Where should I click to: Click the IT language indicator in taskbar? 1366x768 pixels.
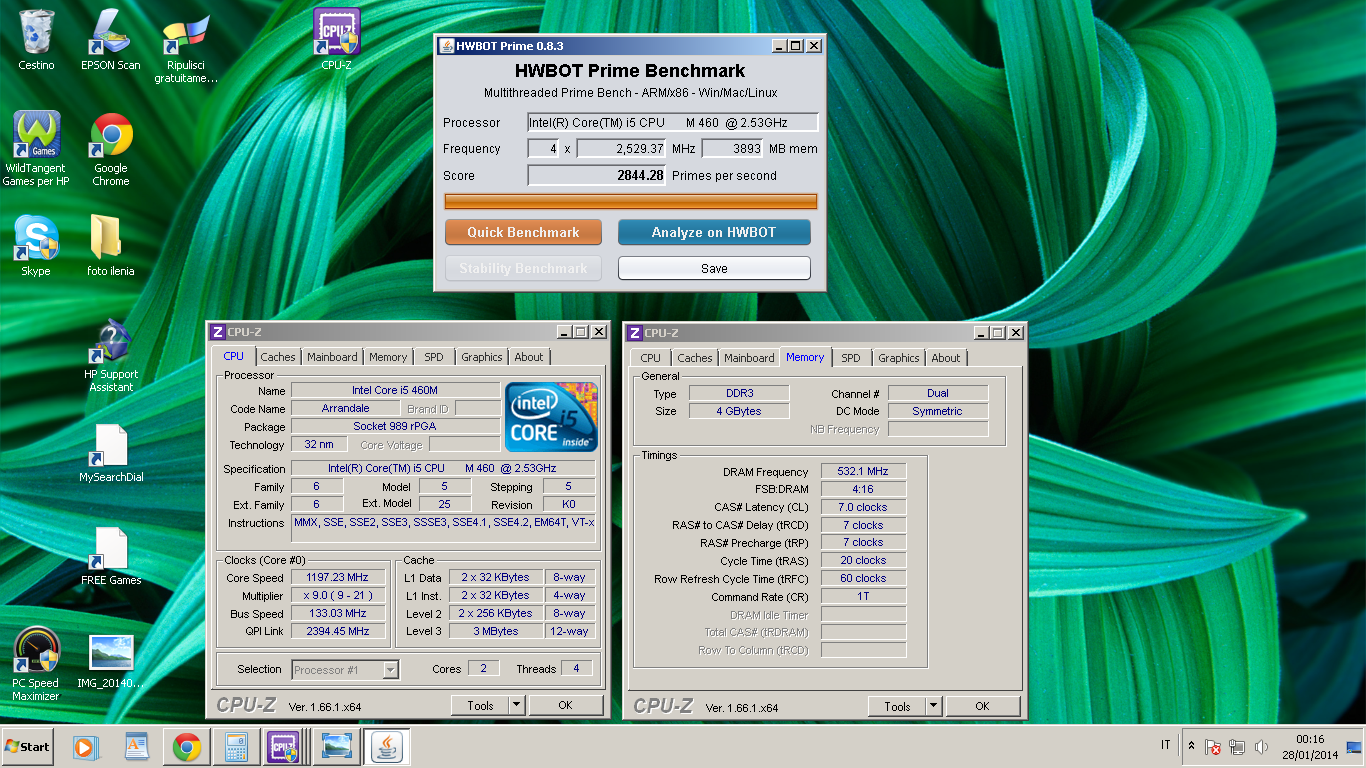1166,745
